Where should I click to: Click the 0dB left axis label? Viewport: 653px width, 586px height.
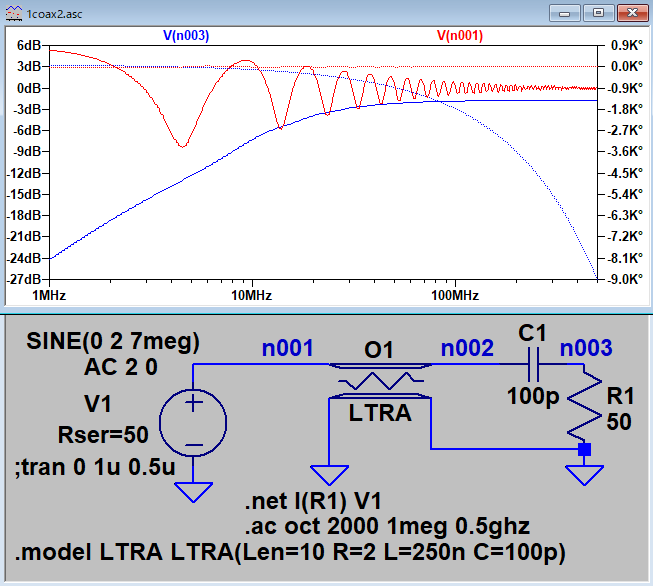pyautogui.click(x=29, y=88)
